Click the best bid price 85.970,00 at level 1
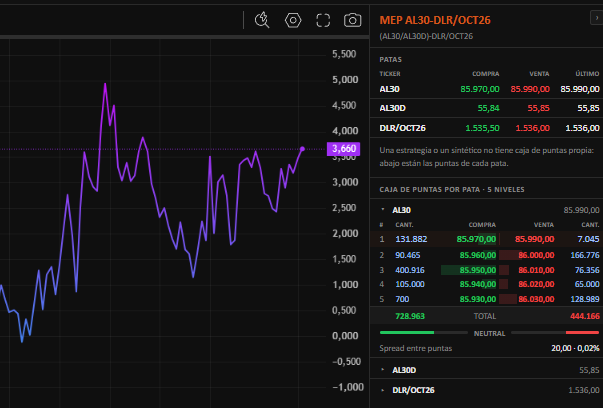Viewport: 603px width, 408px height. 476,239
